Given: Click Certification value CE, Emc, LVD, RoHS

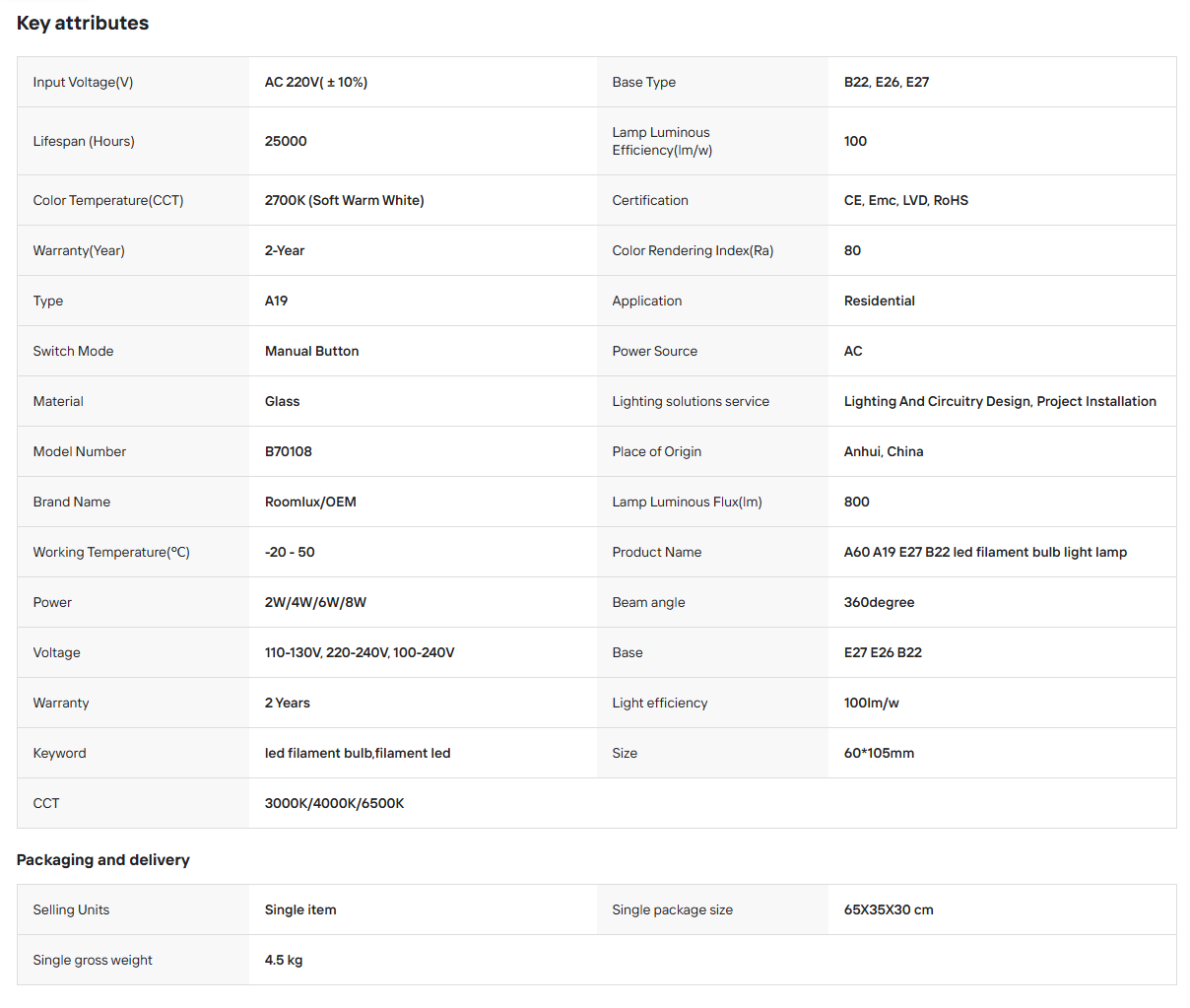Looking at the screenshot, I should click(x=906, y=200).
